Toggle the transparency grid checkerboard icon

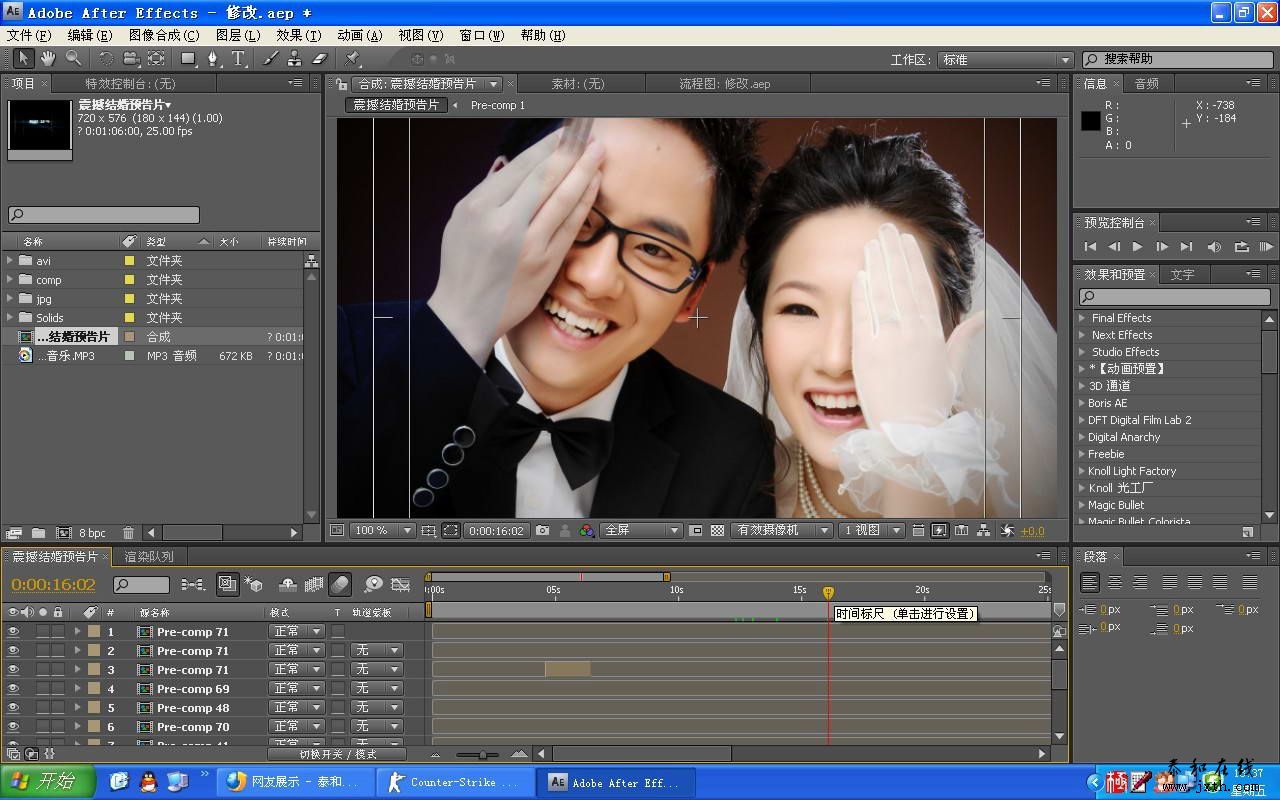(x=717, y=531)
